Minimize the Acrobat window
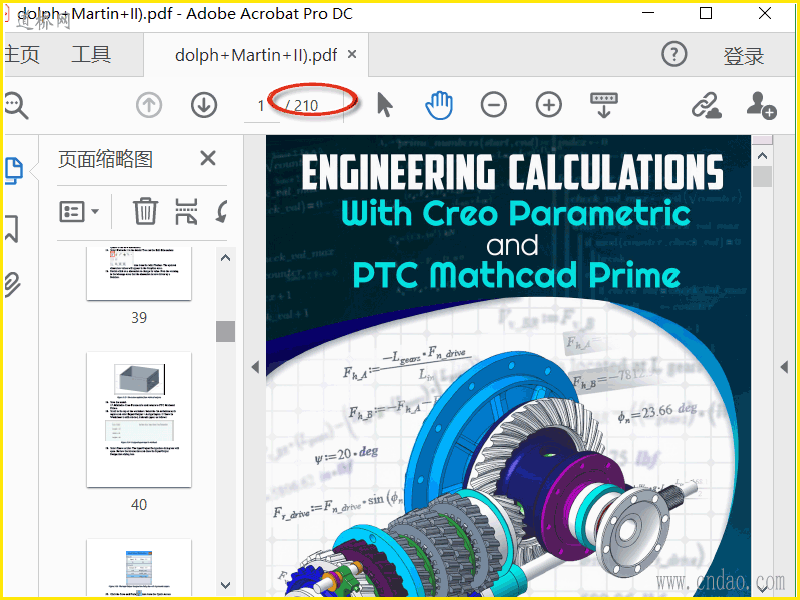Screen dimensions: 800x600 (x=648, y=13)
